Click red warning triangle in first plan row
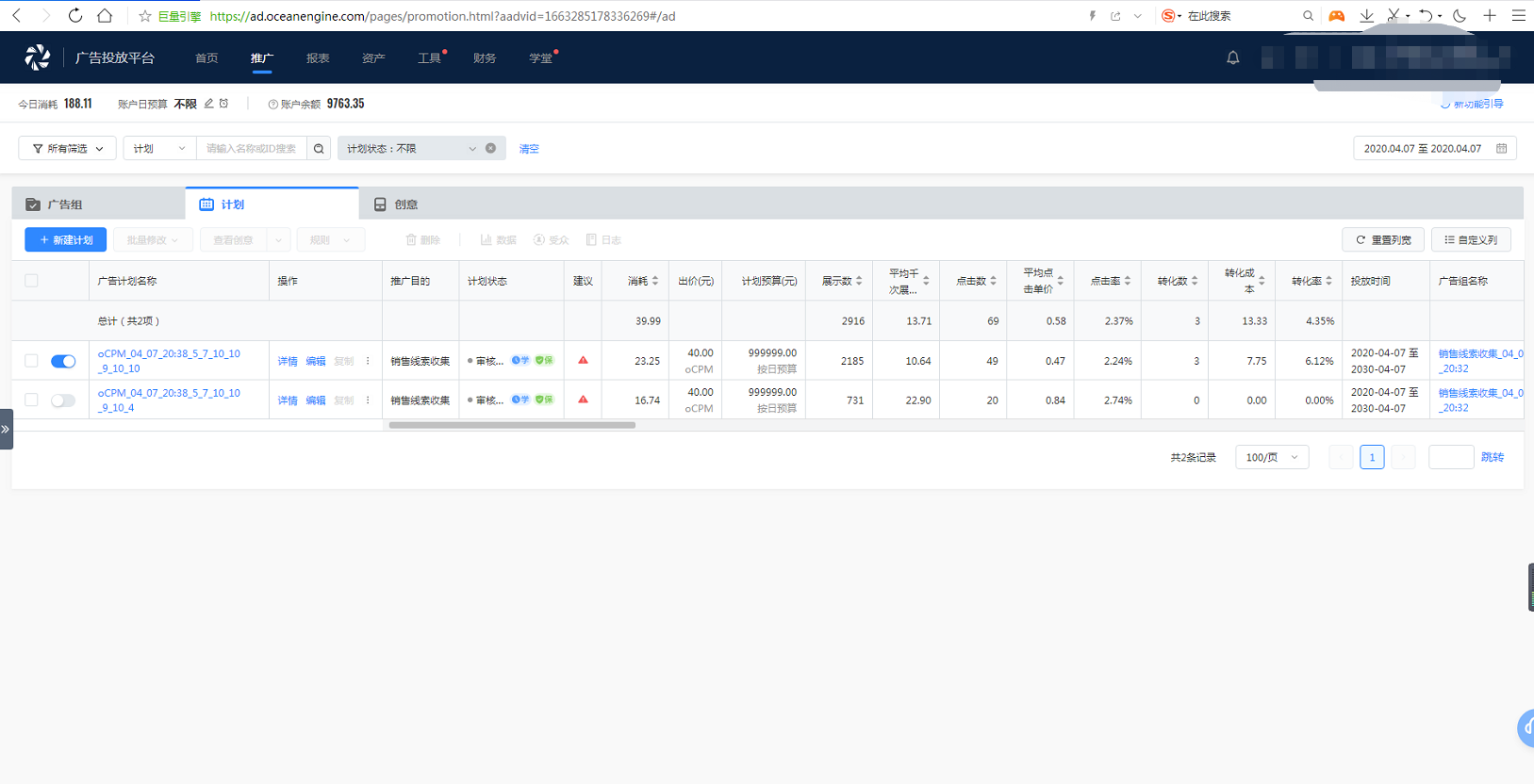This screenshot has width=1534, height=784. coord(583,360)
